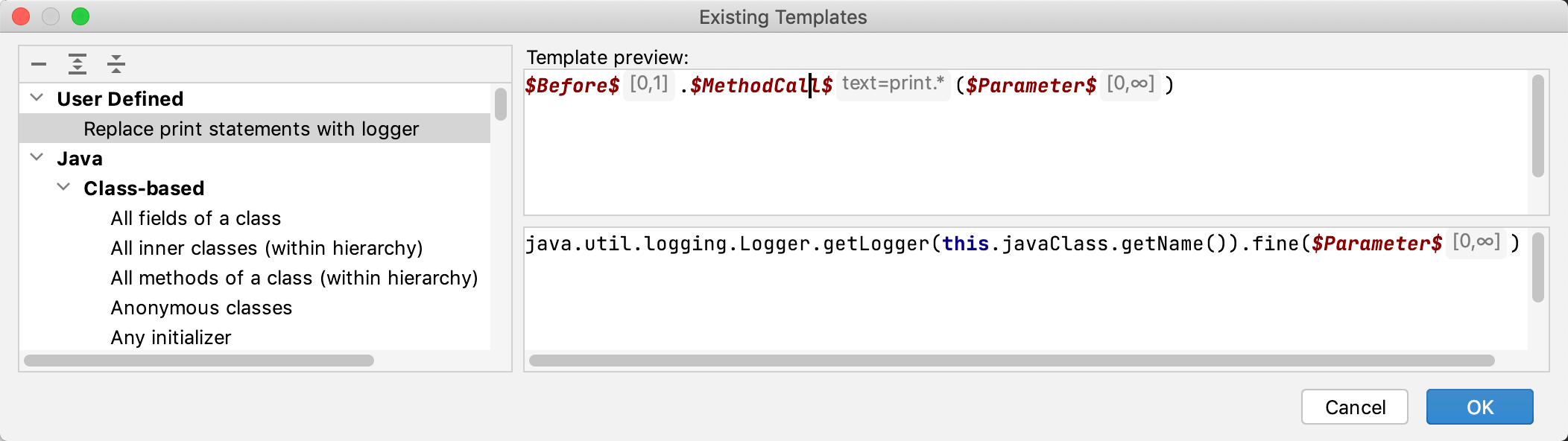Screen dimensions: 1568x441
Task: Select All fields of a class
Action: 196,218
